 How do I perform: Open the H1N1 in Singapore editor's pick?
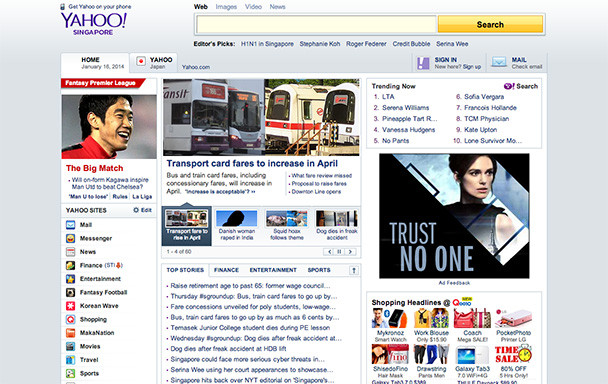coord(267,44)
